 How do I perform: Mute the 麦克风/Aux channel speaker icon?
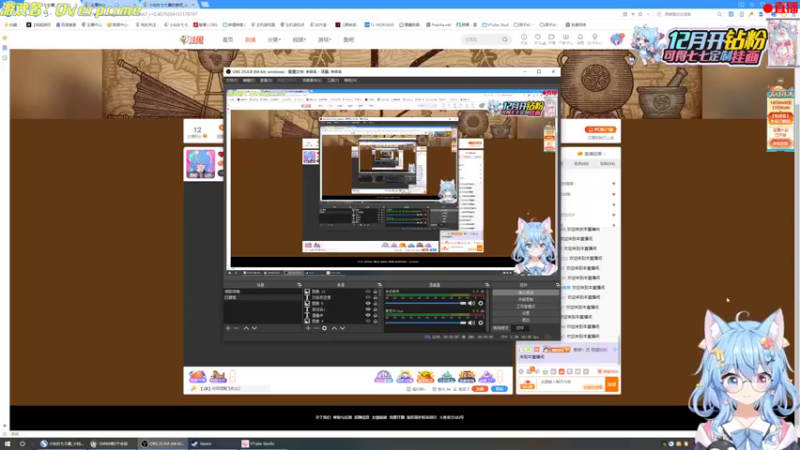pos(471,322)
